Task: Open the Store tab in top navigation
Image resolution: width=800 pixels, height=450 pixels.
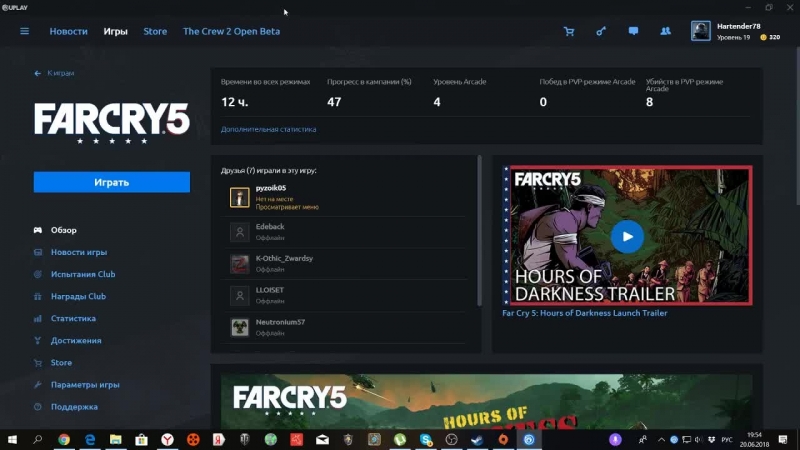Action: click(155, 31)
